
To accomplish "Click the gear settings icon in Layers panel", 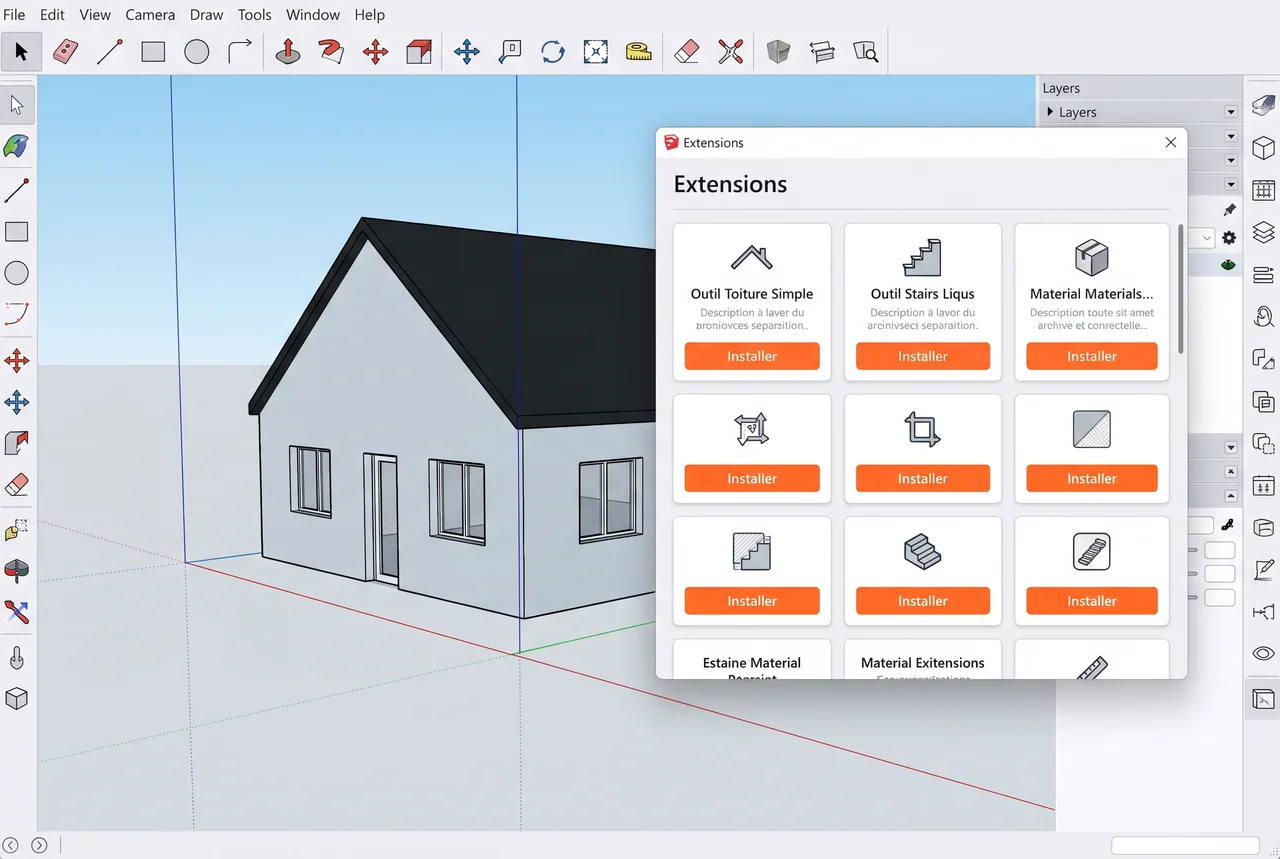I will click(1229, 238).
